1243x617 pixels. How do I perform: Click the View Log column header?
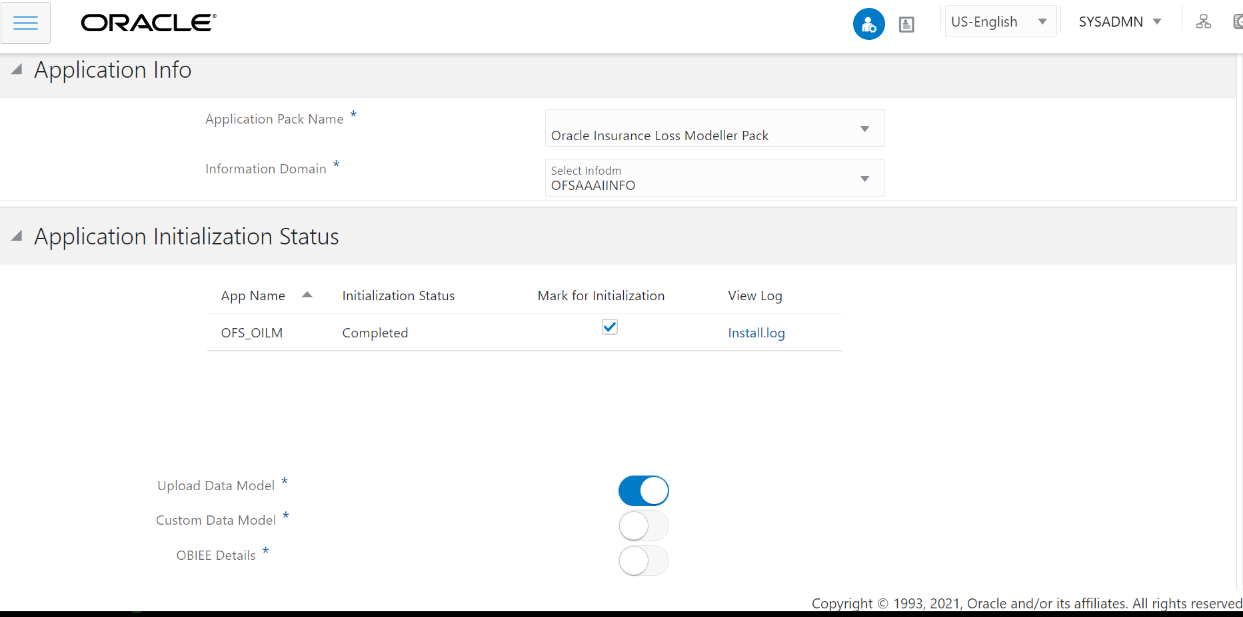755,296
